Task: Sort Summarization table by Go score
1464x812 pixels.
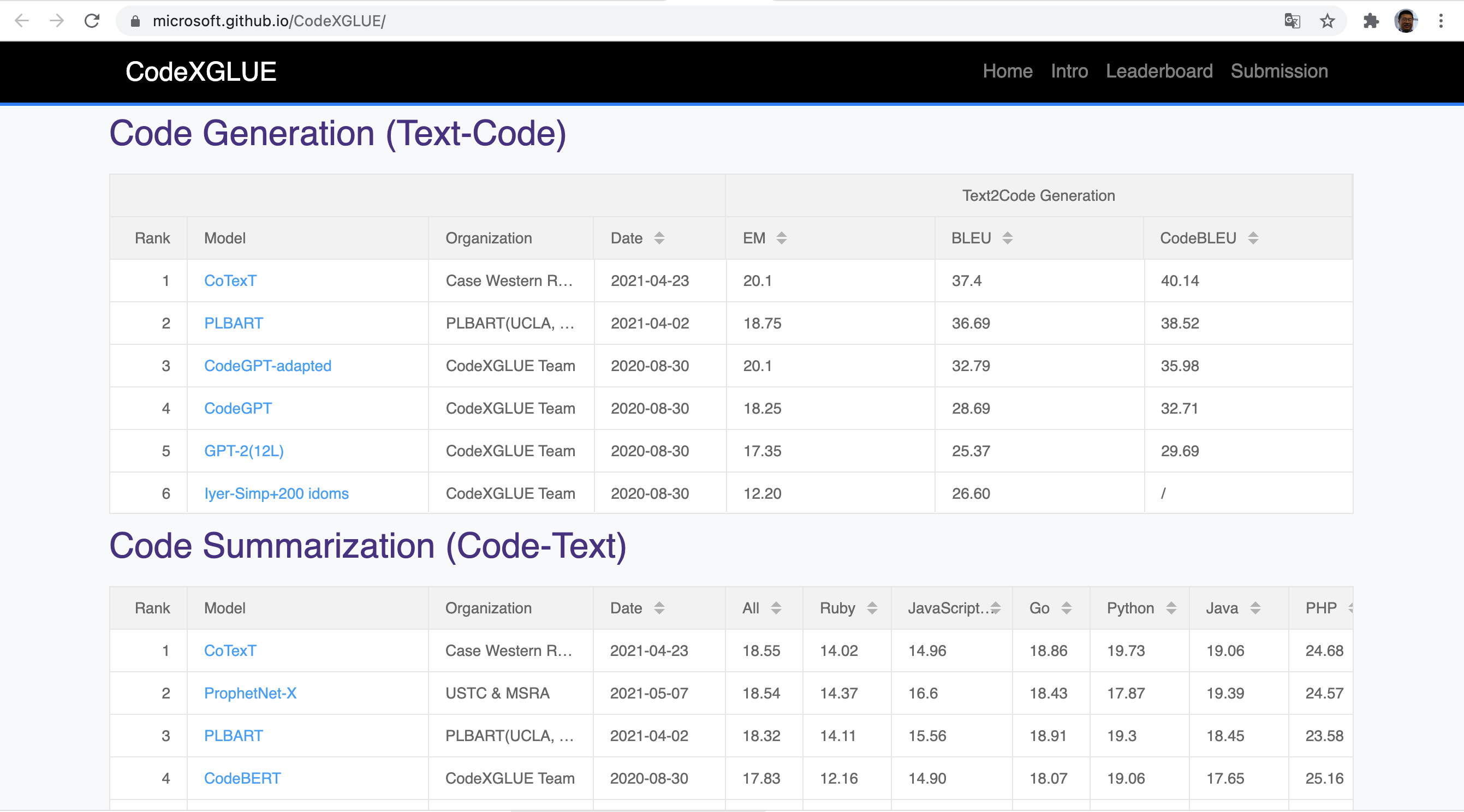Action: click(1066, 608)
